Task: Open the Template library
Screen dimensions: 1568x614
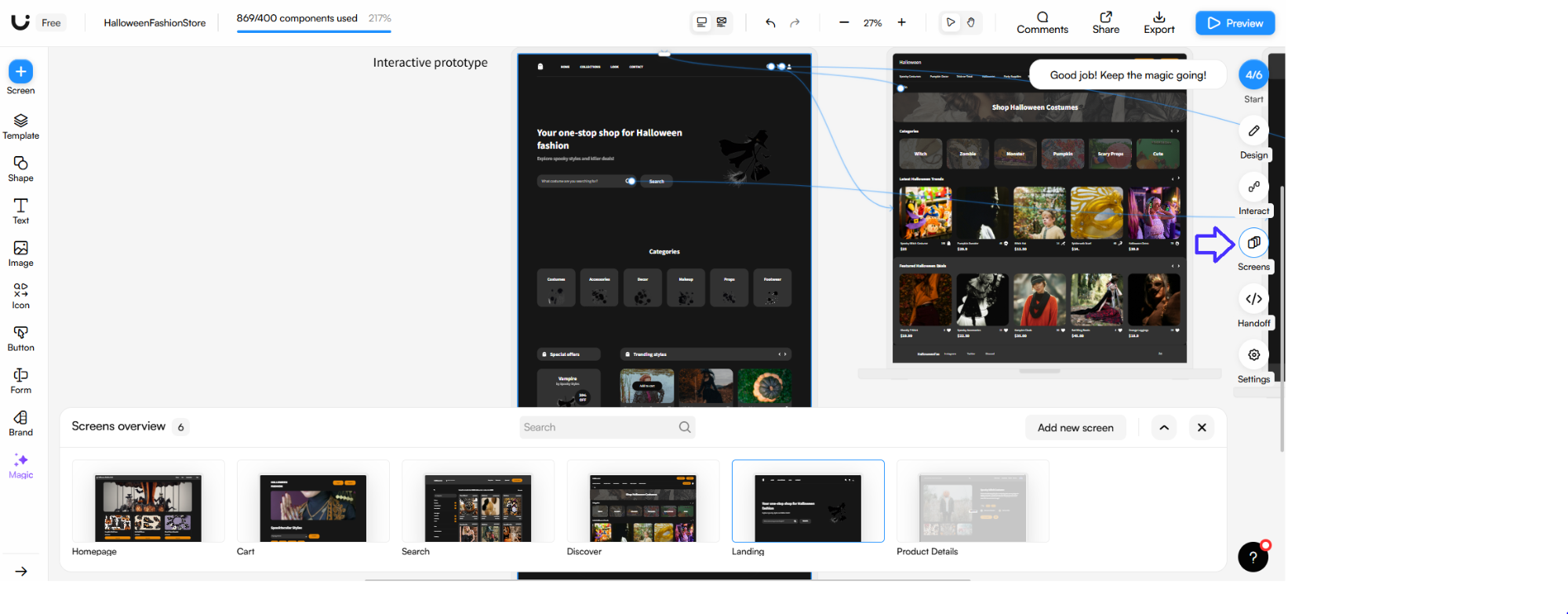Action: coord(20,125)
